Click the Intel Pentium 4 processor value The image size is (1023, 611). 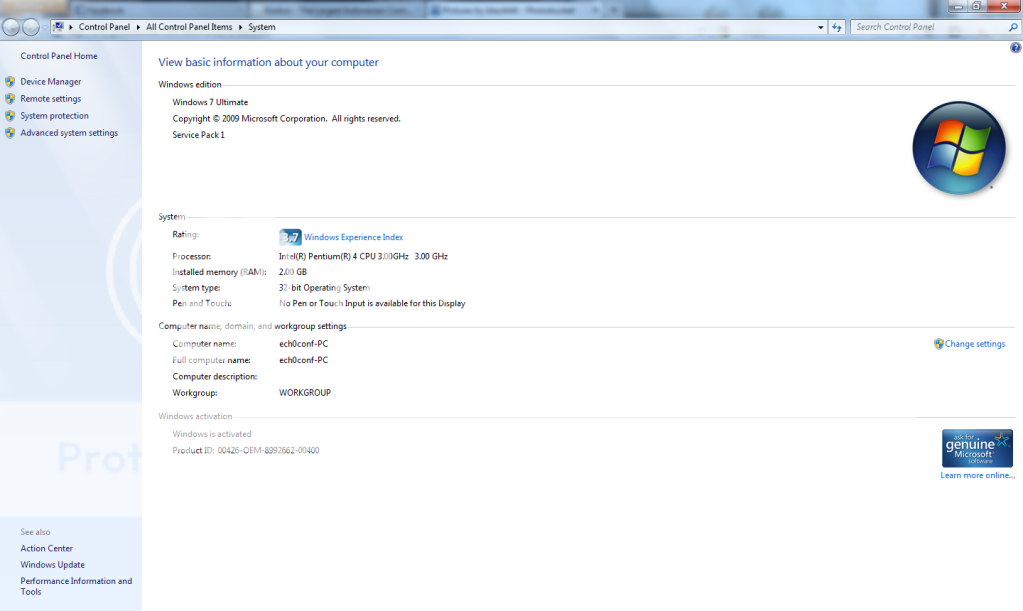pos(363,256)
